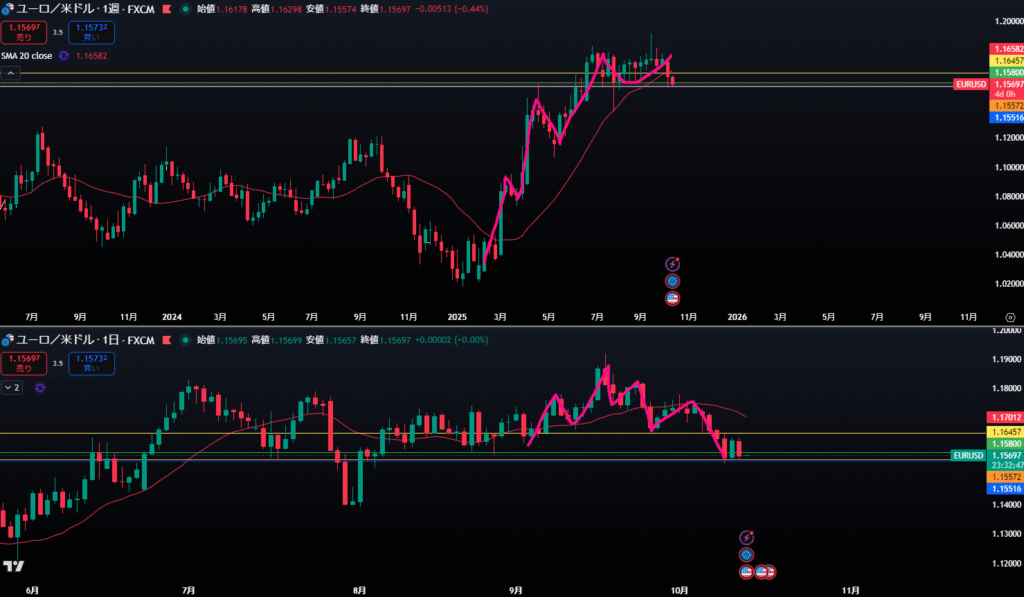Click the EURUSD price label on weekly price axis
This screenshot has width=1024, height=597.
969,86
